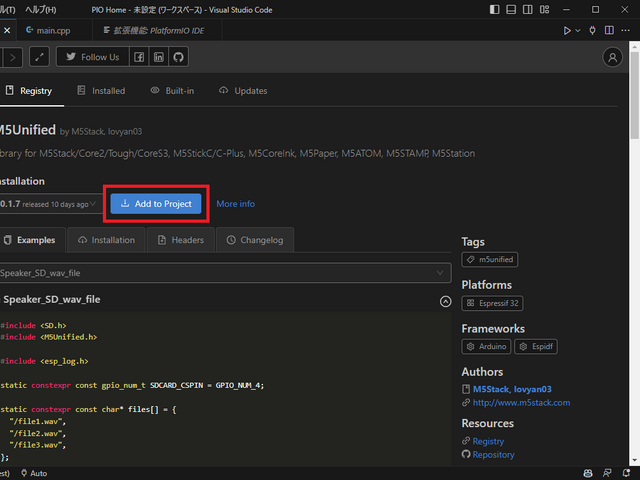The width and height of the screenshot is (640, 480).
Task: Click the Arduino framework tag
Action: pos(486,347)
